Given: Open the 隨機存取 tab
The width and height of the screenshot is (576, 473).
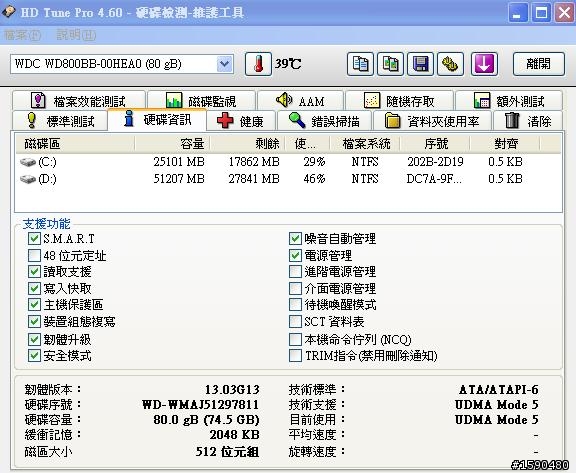Looking at the screenshot, I should pos(399,100).
